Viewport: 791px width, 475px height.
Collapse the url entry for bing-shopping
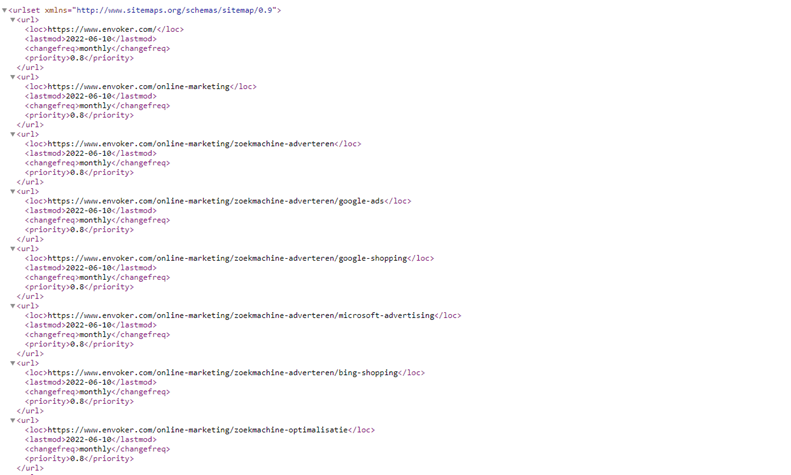point(13,363)
